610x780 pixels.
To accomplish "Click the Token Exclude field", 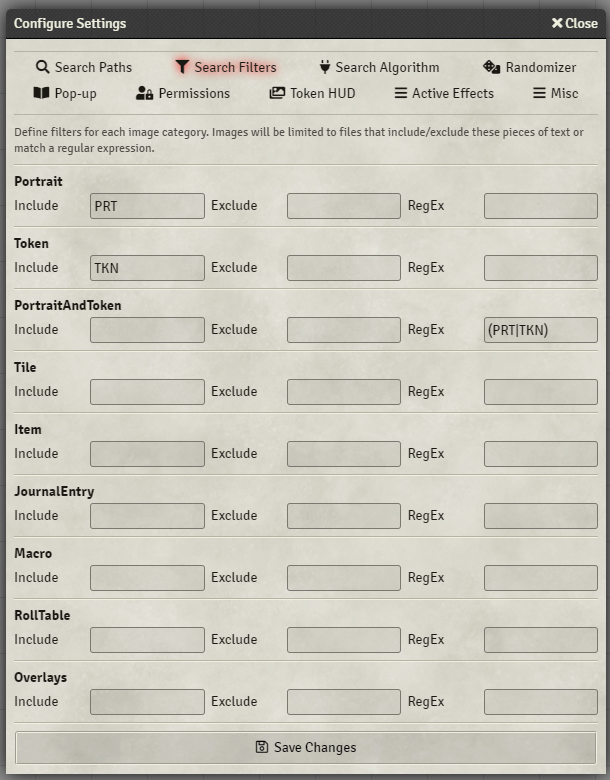I will [x=344, y=268].
